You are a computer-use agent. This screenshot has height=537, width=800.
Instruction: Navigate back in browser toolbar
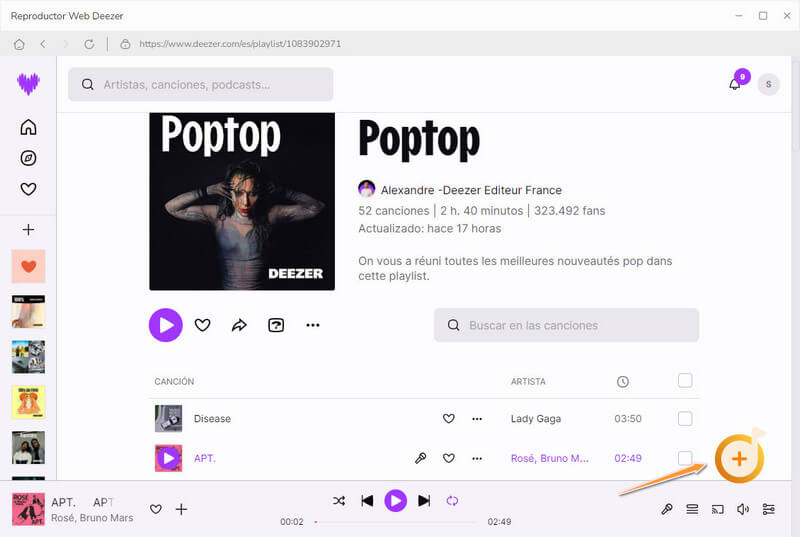(x=43, y=44)
